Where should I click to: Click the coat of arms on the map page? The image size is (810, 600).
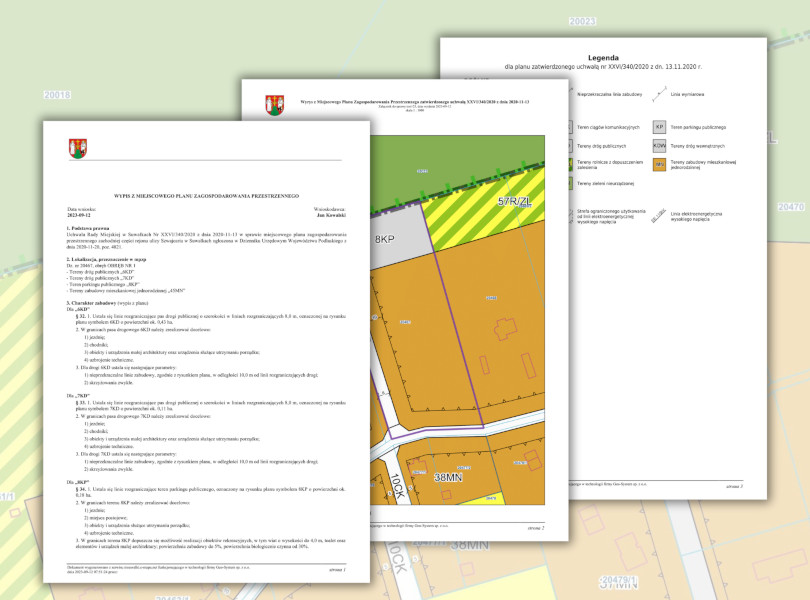pos(274,105)
